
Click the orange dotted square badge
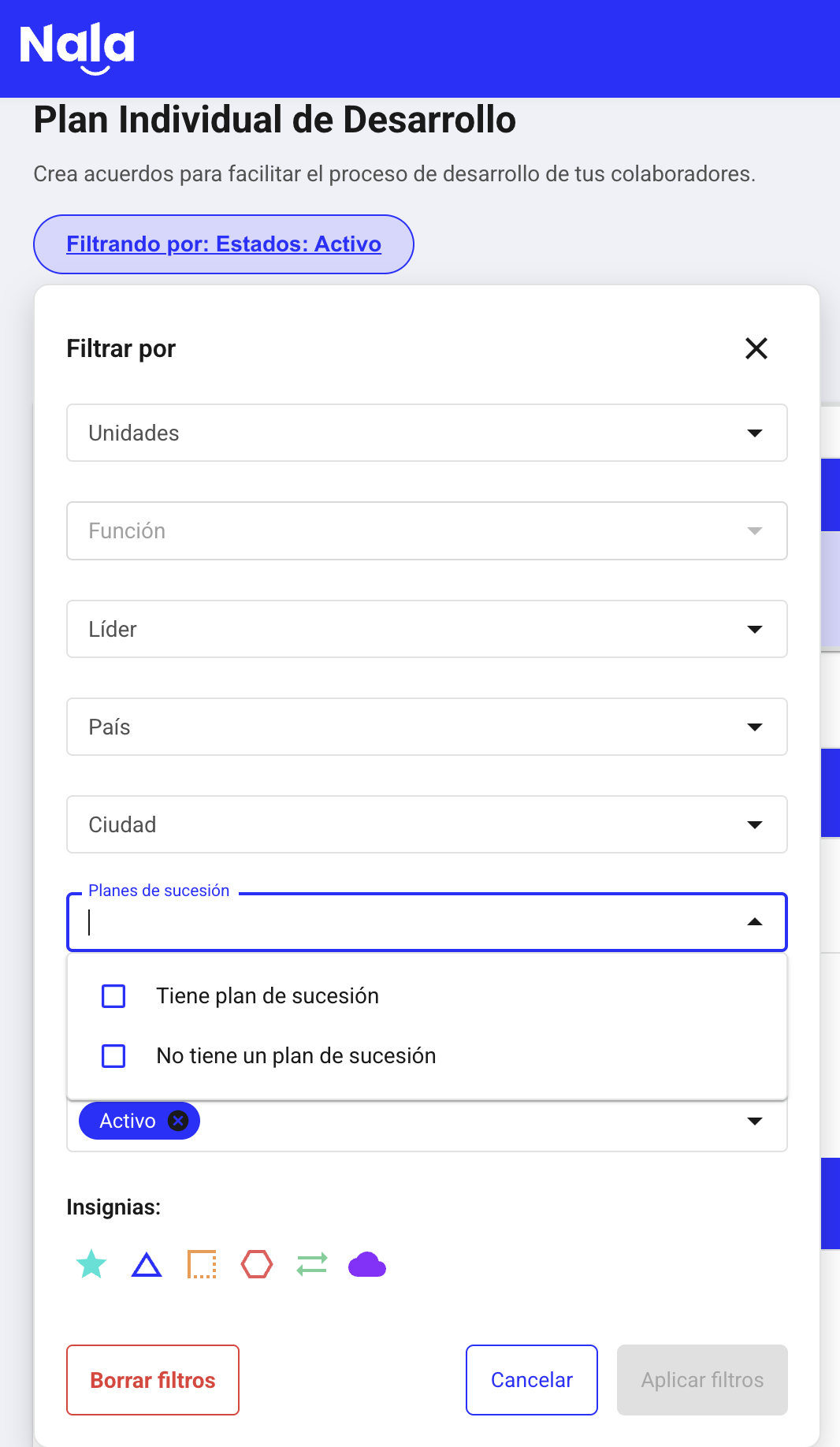(x=202, y=1264)
